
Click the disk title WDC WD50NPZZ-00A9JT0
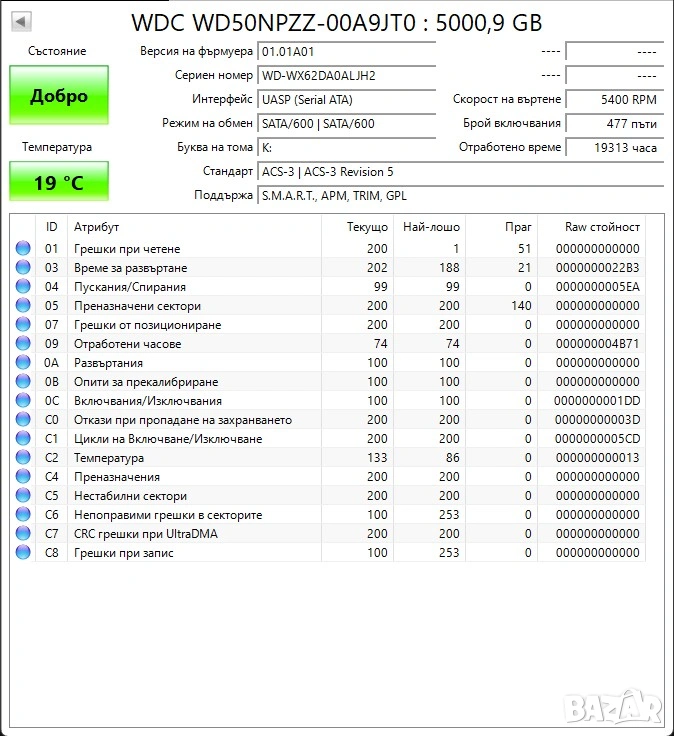click(337, 22)
